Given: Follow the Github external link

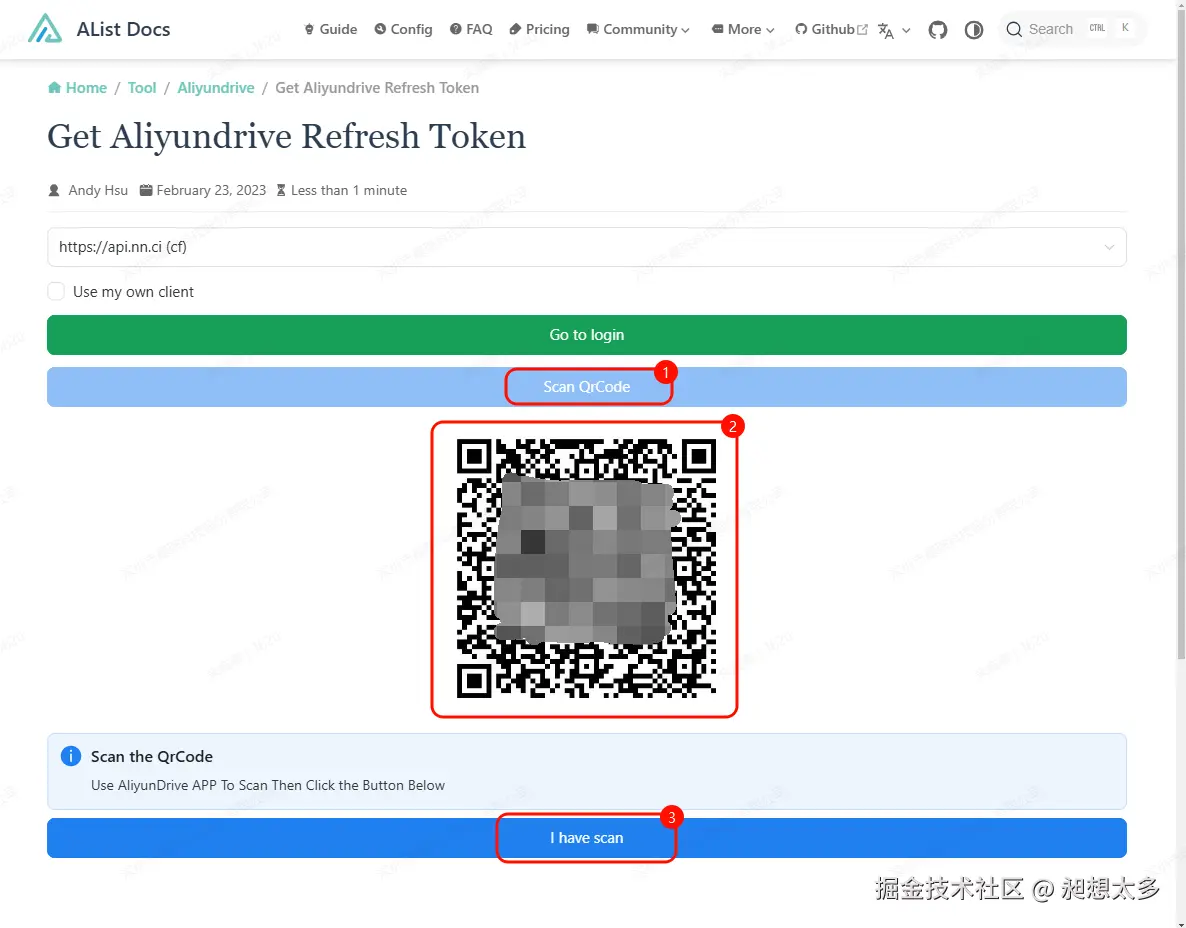Looking at the screenshot, I should pos(831,29).
